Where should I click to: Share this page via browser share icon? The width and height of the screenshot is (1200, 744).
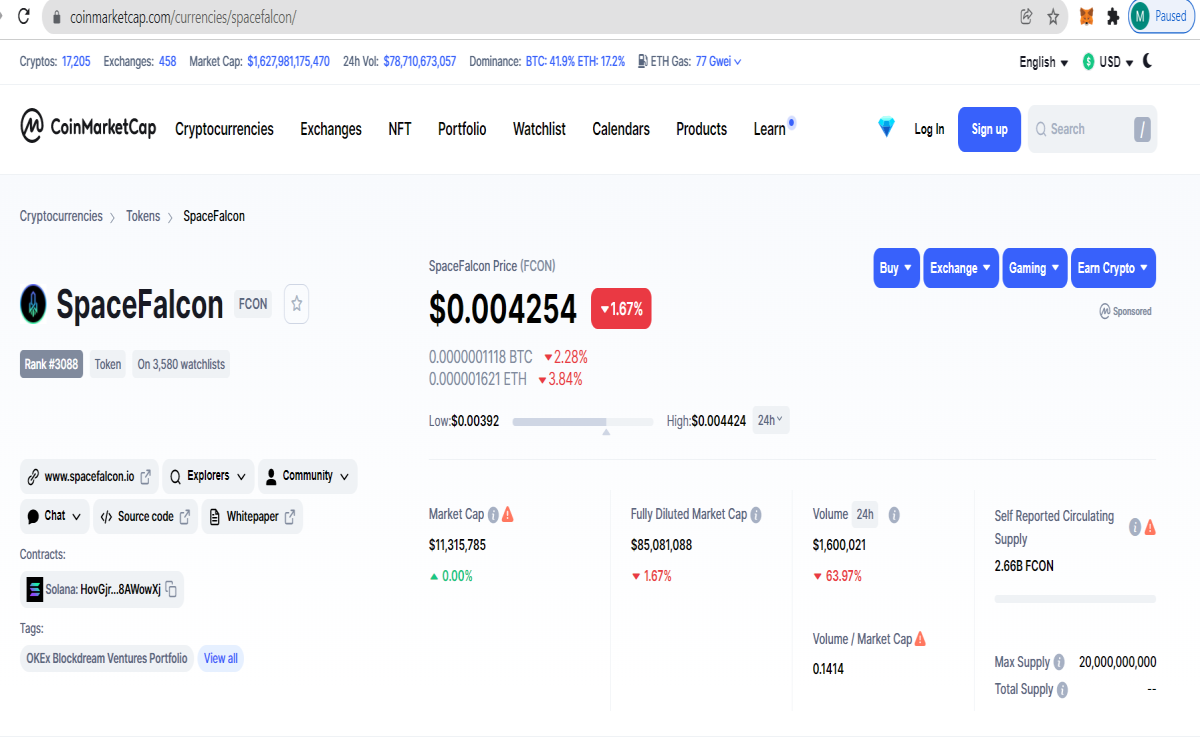coord(1026,16)
